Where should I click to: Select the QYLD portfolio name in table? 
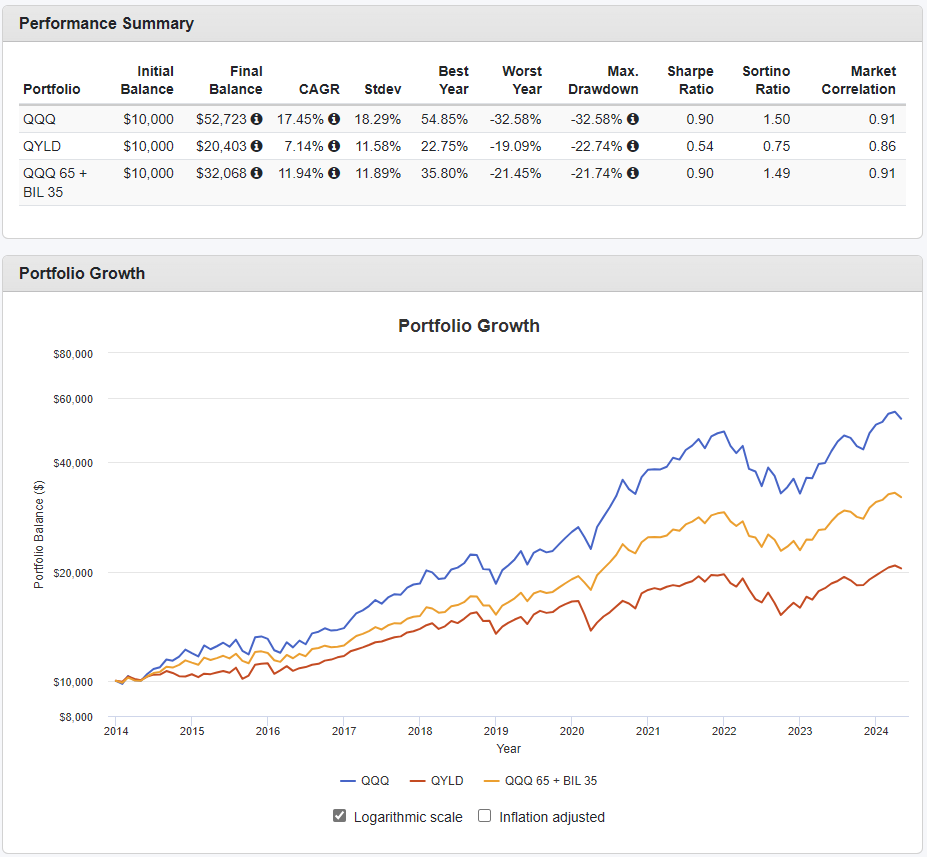tap(42, 146)
